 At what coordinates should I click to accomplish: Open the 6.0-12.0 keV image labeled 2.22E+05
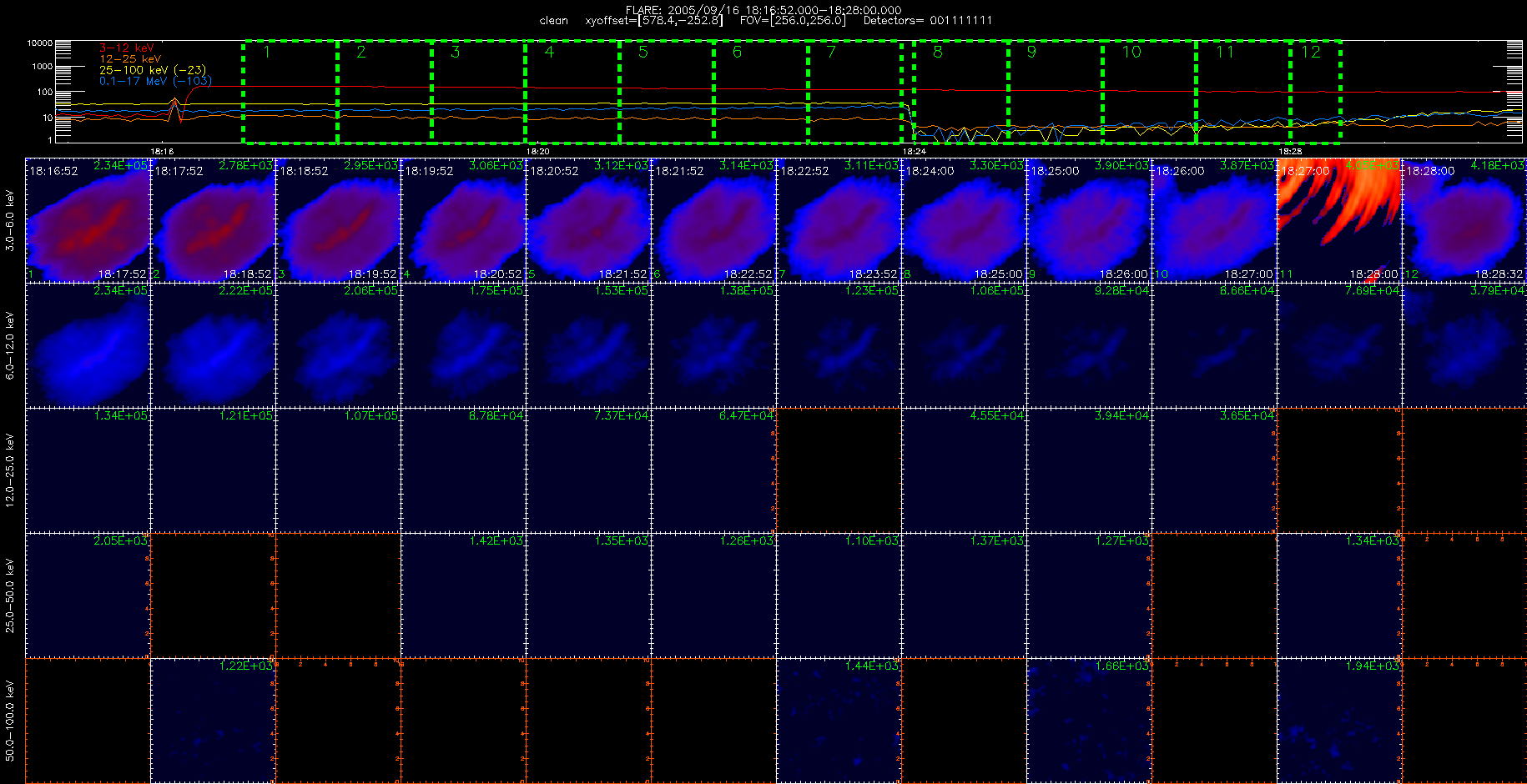(x=213, y=344)
